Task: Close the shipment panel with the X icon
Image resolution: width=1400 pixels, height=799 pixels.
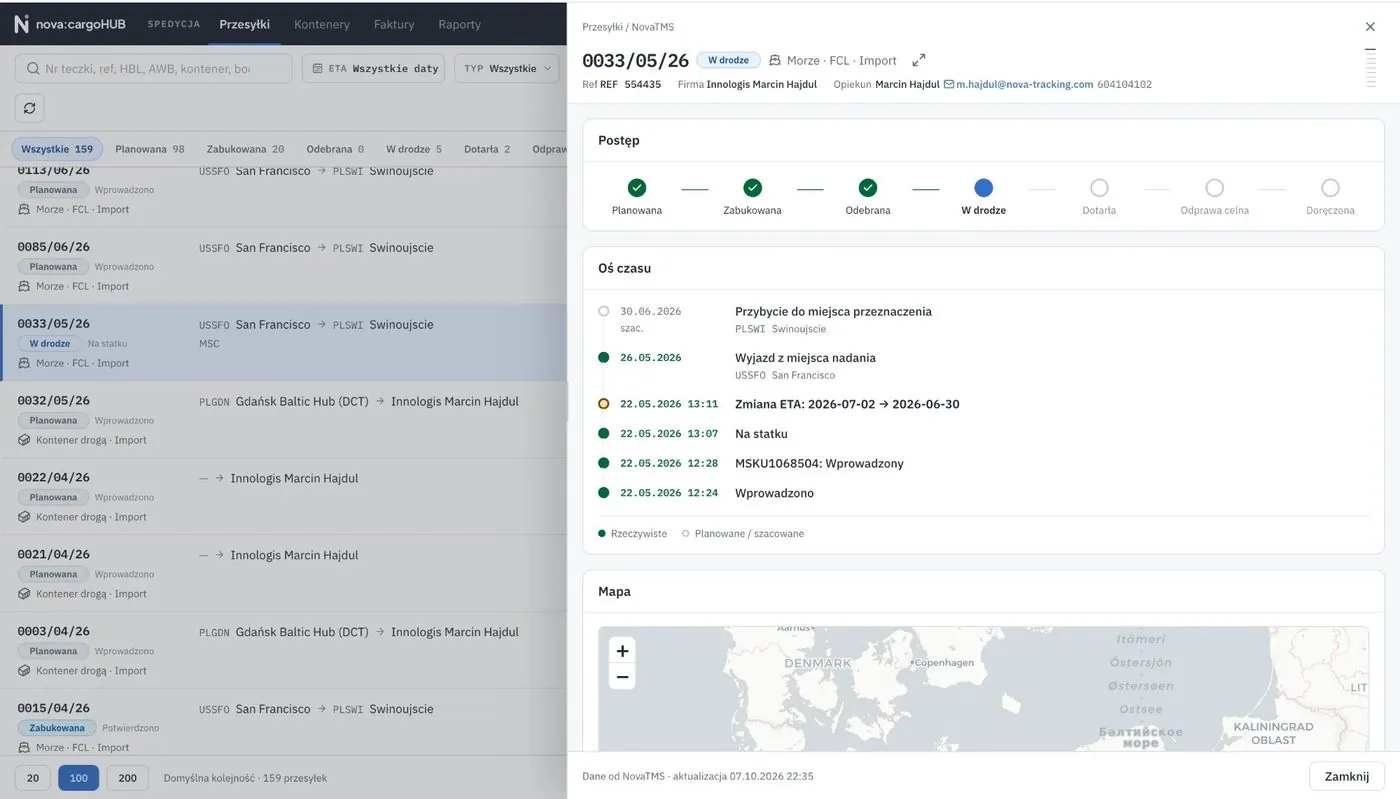Action: point(1370,27)
